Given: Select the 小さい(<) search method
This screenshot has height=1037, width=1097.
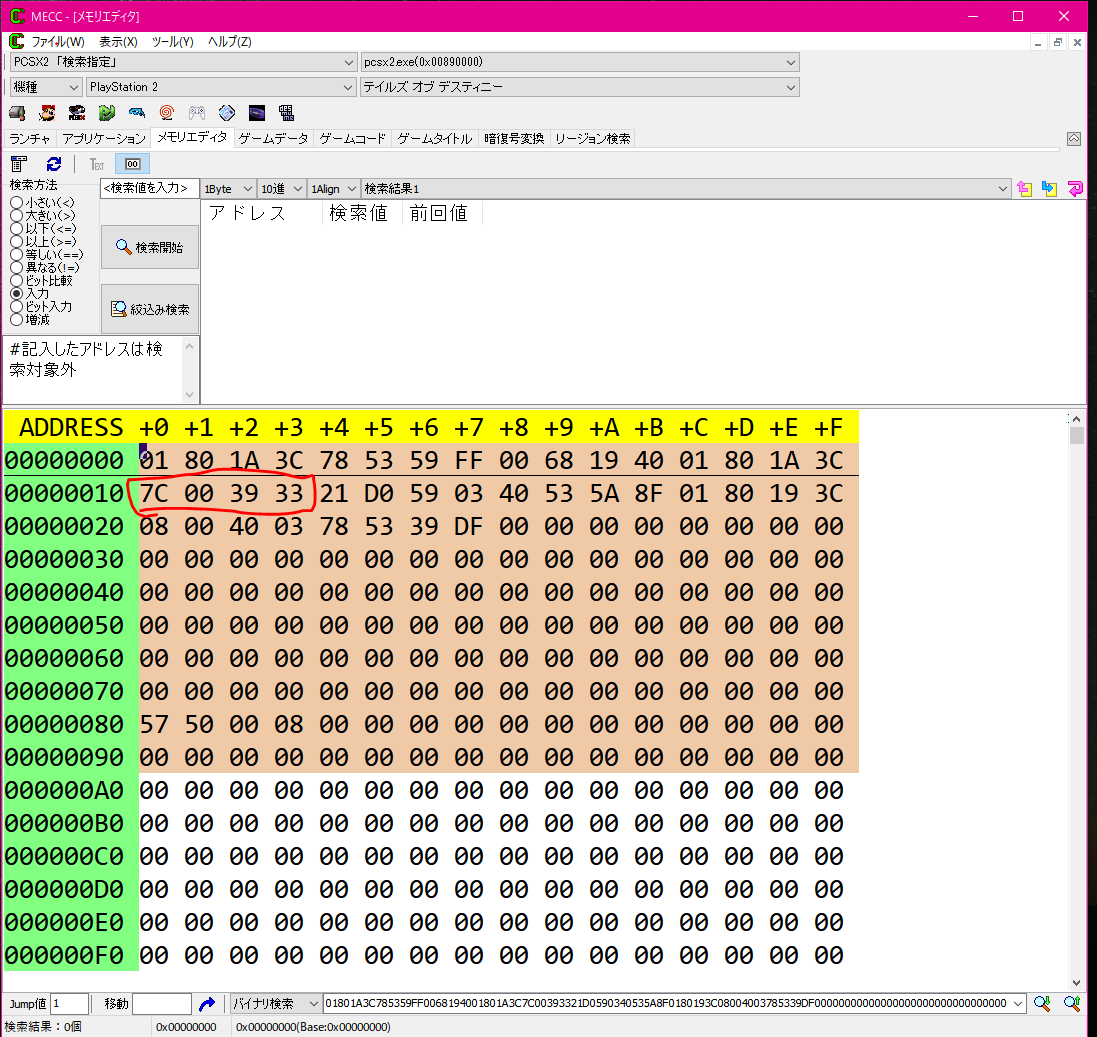Looking at the screenshot, I should click(x=43, y=203).
